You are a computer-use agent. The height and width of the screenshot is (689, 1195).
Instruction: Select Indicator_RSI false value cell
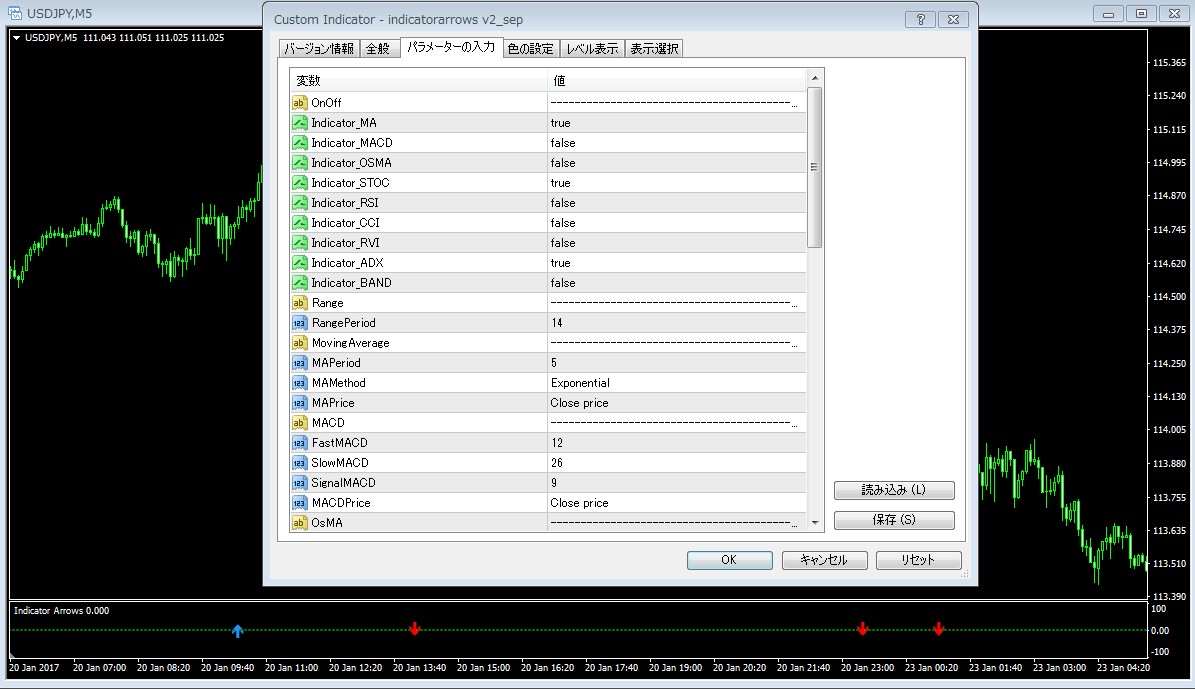click(x=677, y=203)
